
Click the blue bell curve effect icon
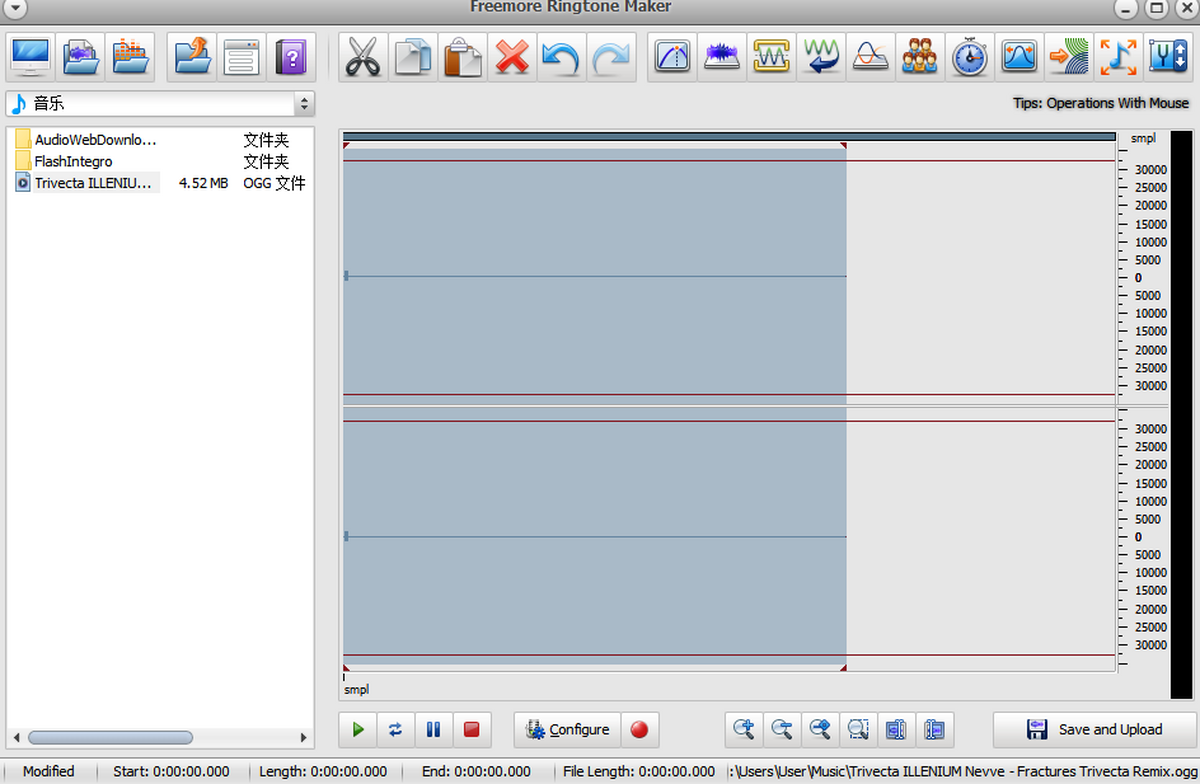click(1019, 56)
